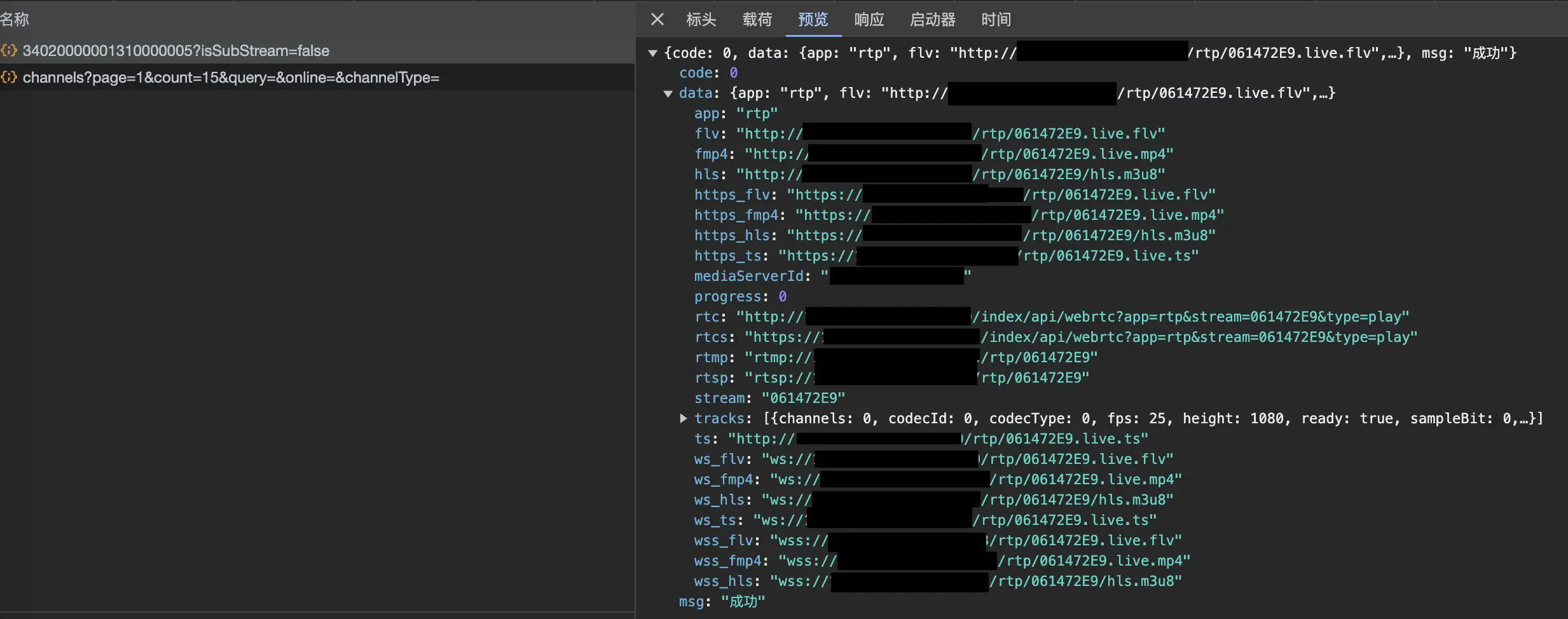Screen dimensions: 1568x619
Task: Click the progress property value 0
Action: (x=782, y=297)
